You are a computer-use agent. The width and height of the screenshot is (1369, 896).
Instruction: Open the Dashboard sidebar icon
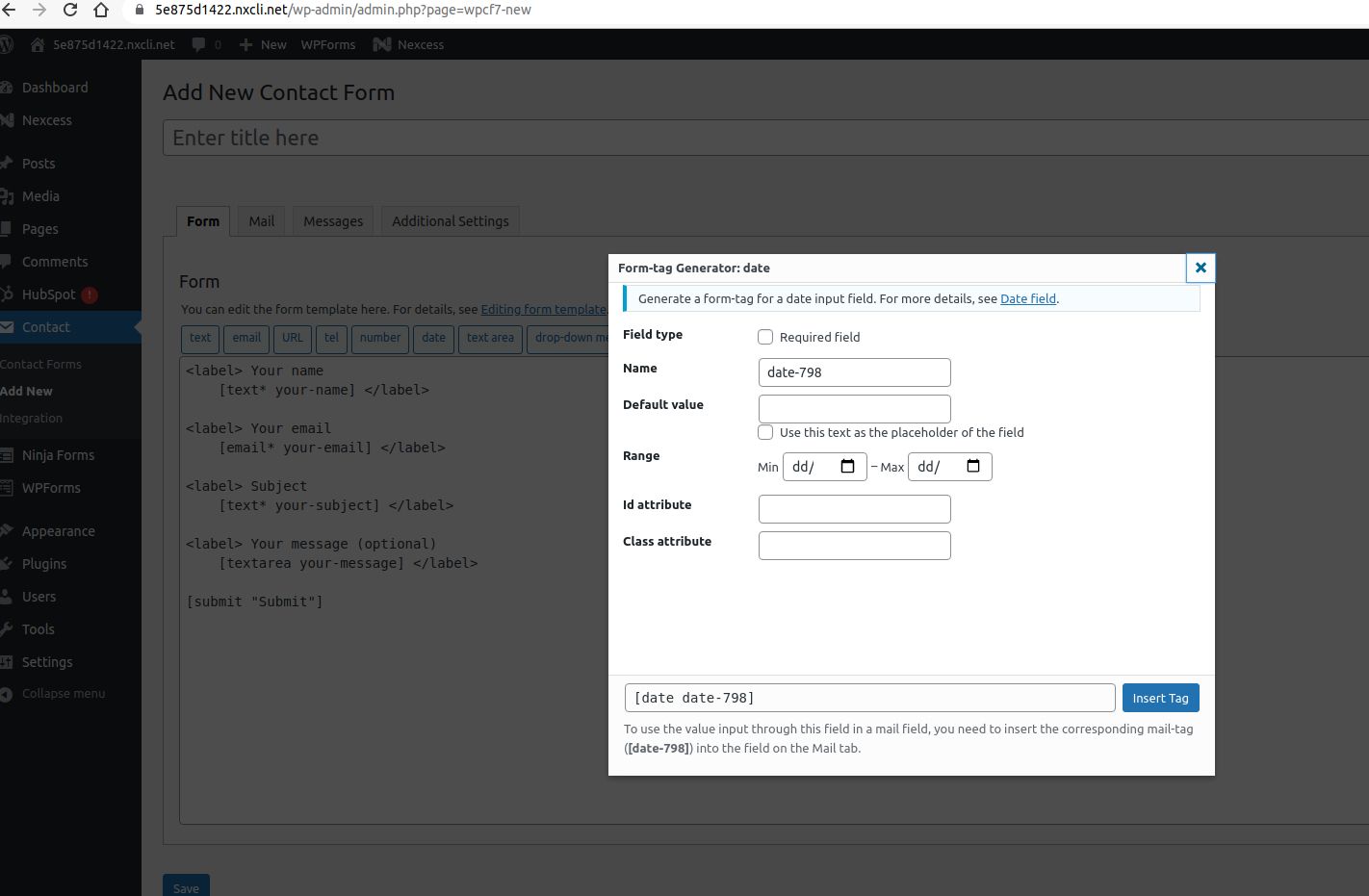click(x=8, y=88)
